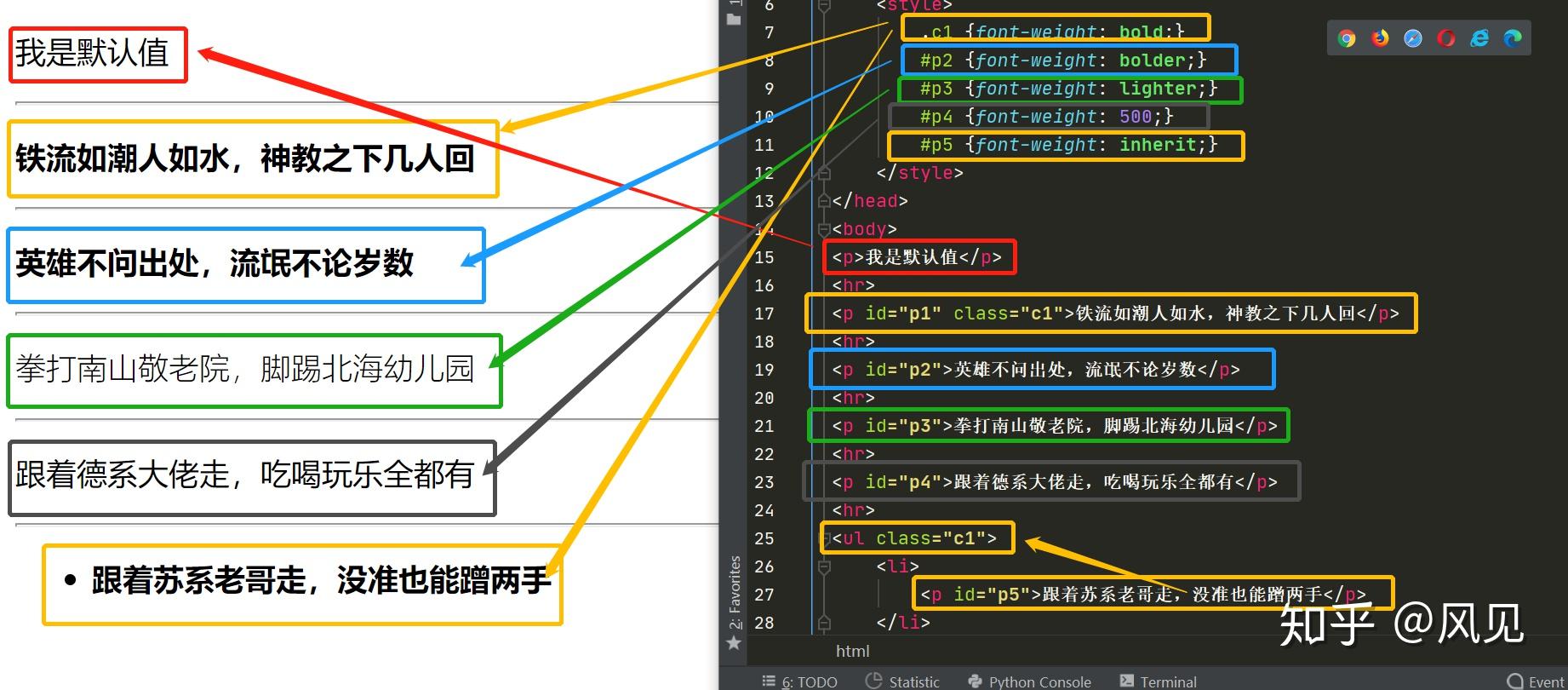Image resolution: width=1568 pixels, height=690 pixels.
Task: Open preview in Edge browser icon
Action: pyautogui.click(x=1513, y=38)
